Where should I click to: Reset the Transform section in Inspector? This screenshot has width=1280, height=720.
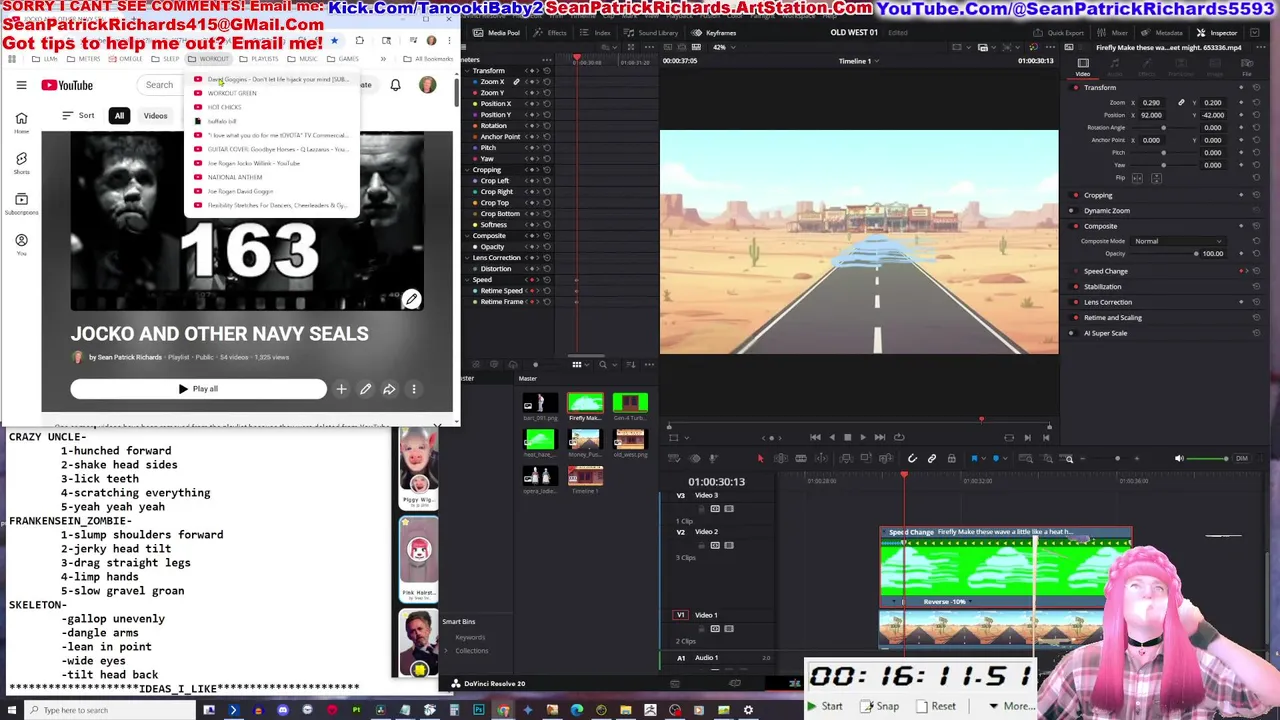point(1255,88)
